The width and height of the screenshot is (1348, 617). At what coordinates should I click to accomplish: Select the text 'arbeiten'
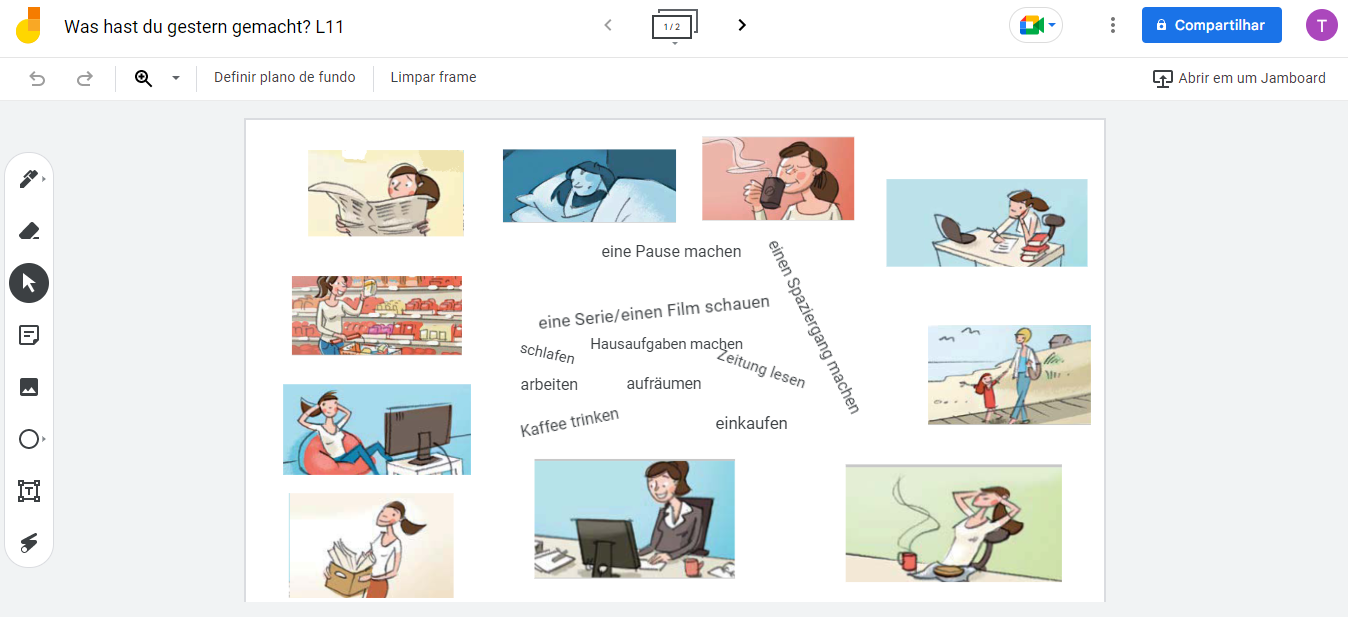tap(549, 384)
